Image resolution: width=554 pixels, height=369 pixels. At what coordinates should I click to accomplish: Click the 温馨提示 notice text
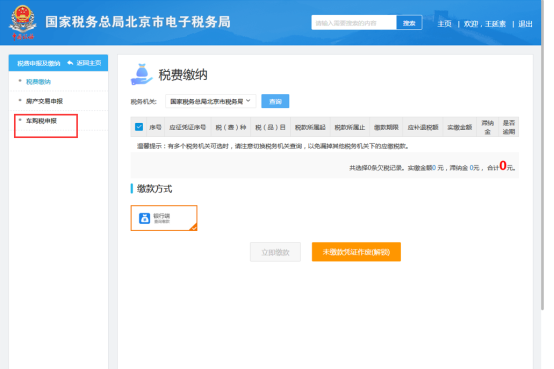tap(273, 146)
